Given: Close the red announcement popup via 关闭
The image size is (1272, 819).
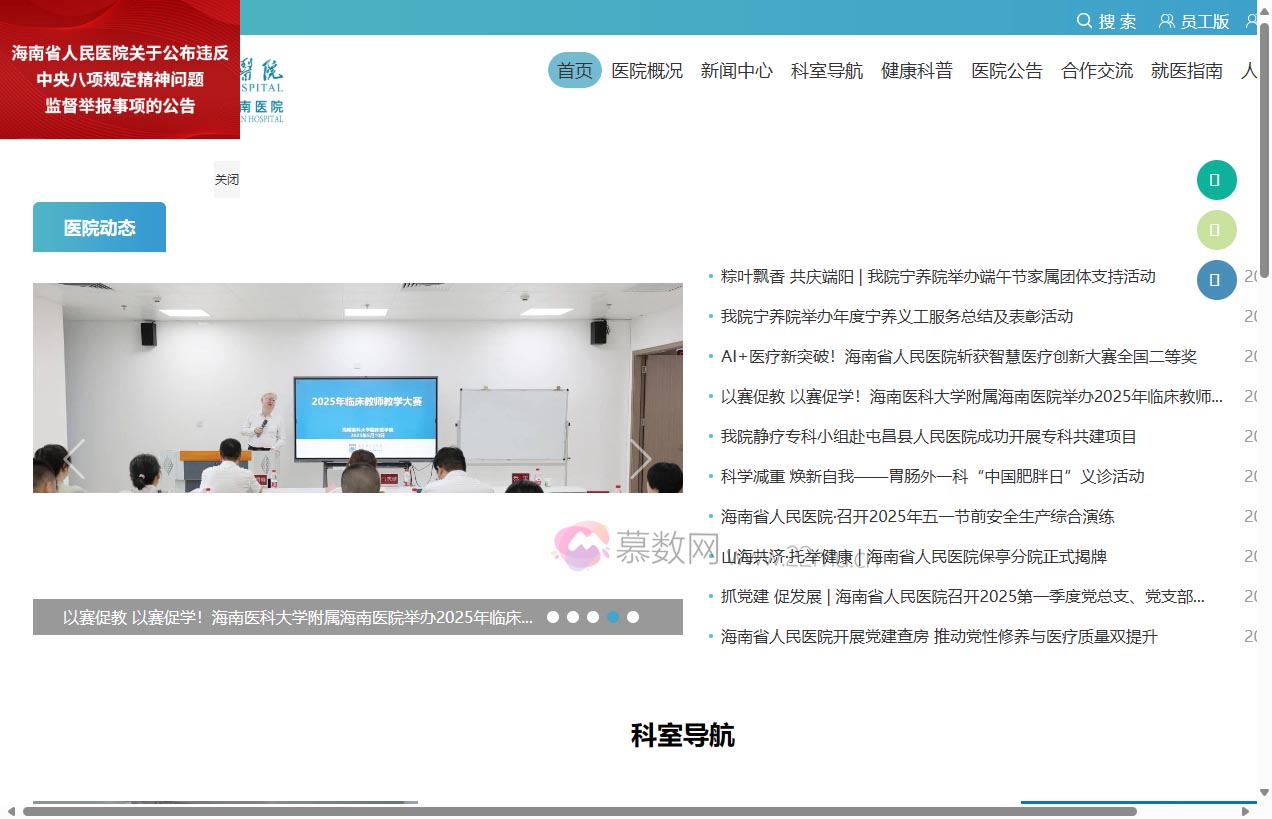Looking at the screenshot, I should [x=226, y=179].
